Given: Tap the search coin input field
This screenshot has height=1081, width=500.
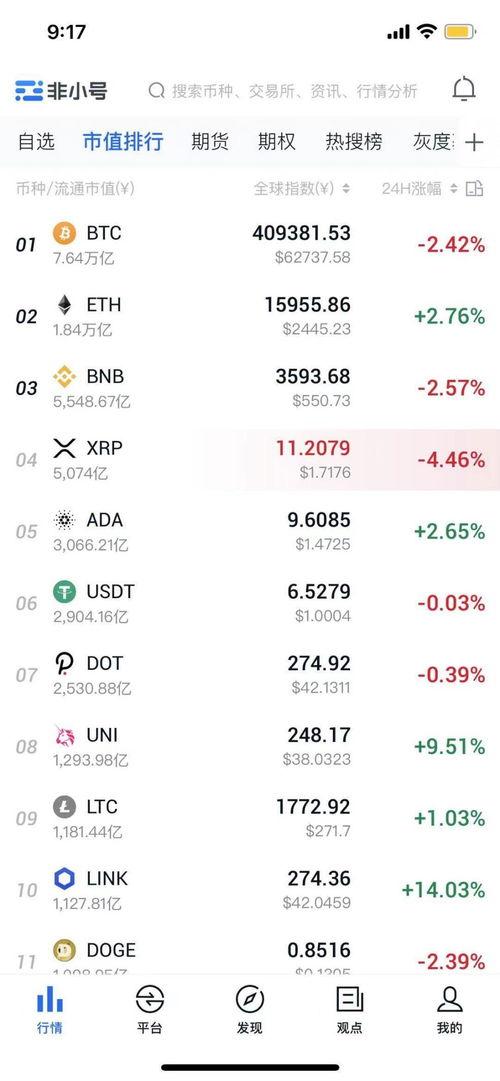Looking at the screenshot, I should pyautogui.click(x=283, y=90).
